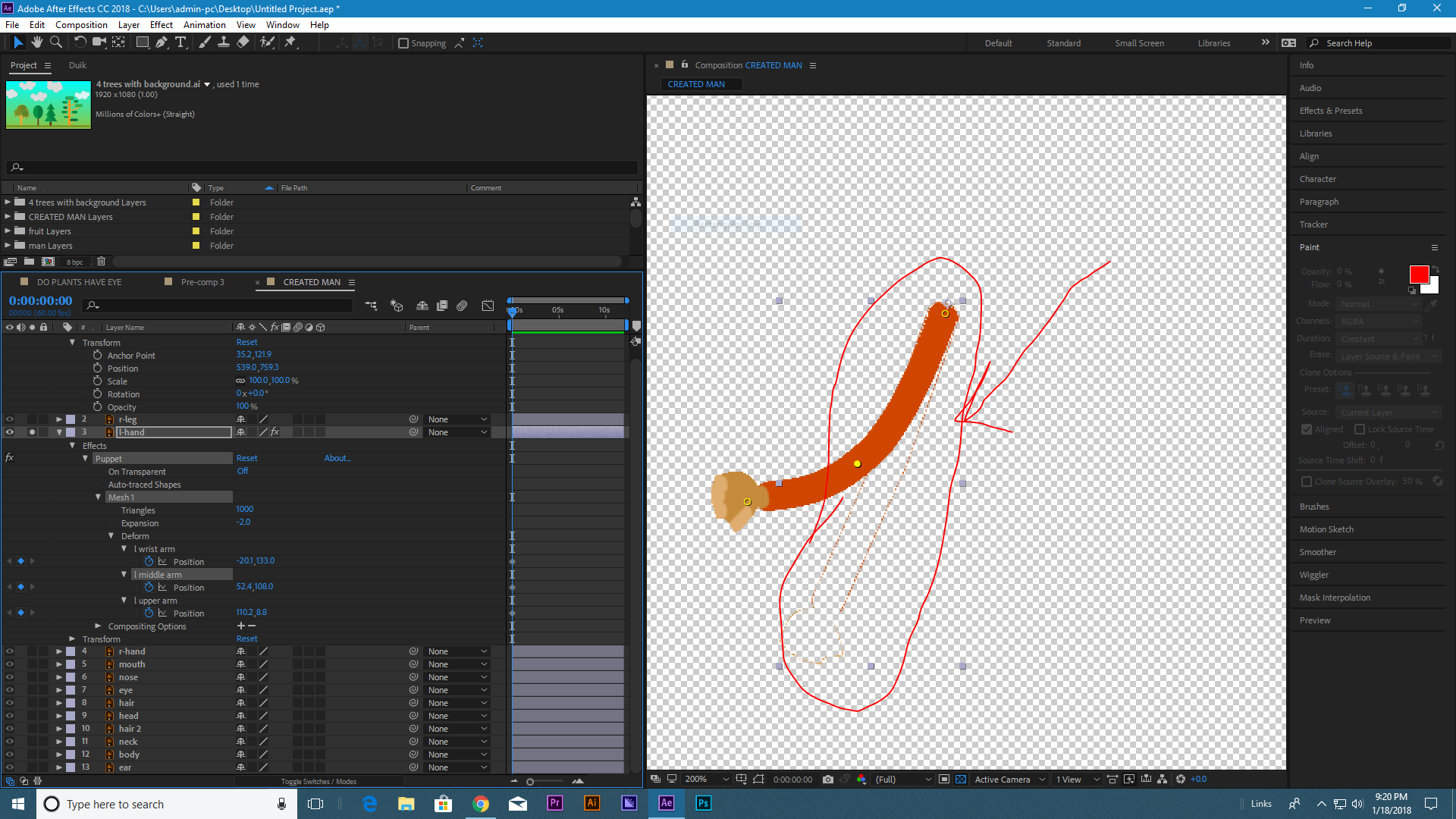Viewport: 1456px width, 819px height.
Task: Select the Puppet Pin tool
Action: click(x=290, y=42)
